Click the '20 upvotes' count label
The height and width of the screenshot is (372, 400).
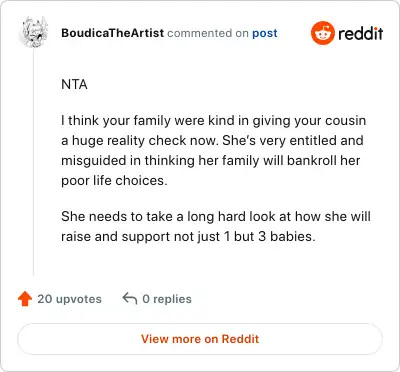(x=69, y=299)
